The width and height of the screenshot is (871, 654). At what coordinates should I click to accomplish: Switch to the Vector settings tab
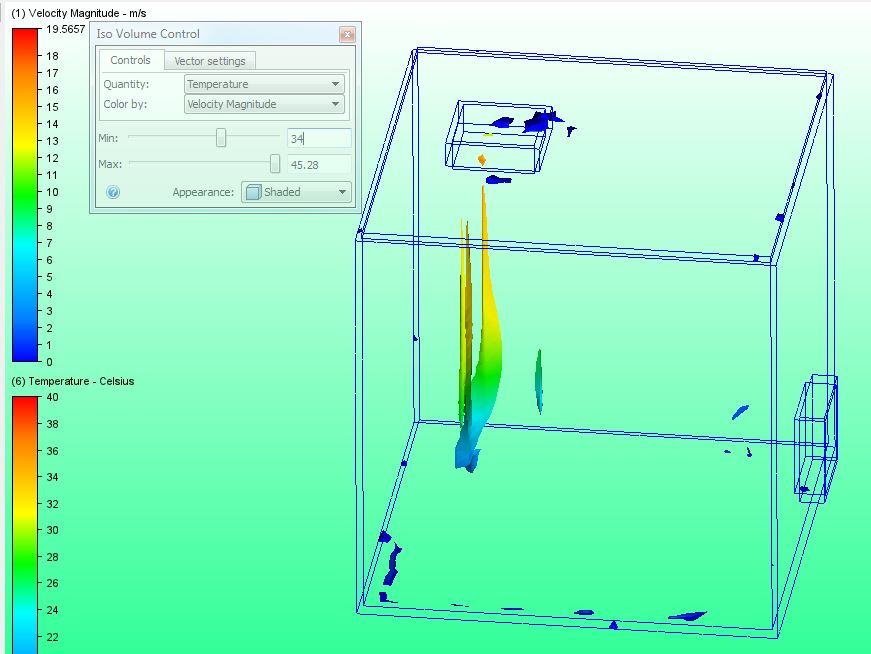point(210,59)
